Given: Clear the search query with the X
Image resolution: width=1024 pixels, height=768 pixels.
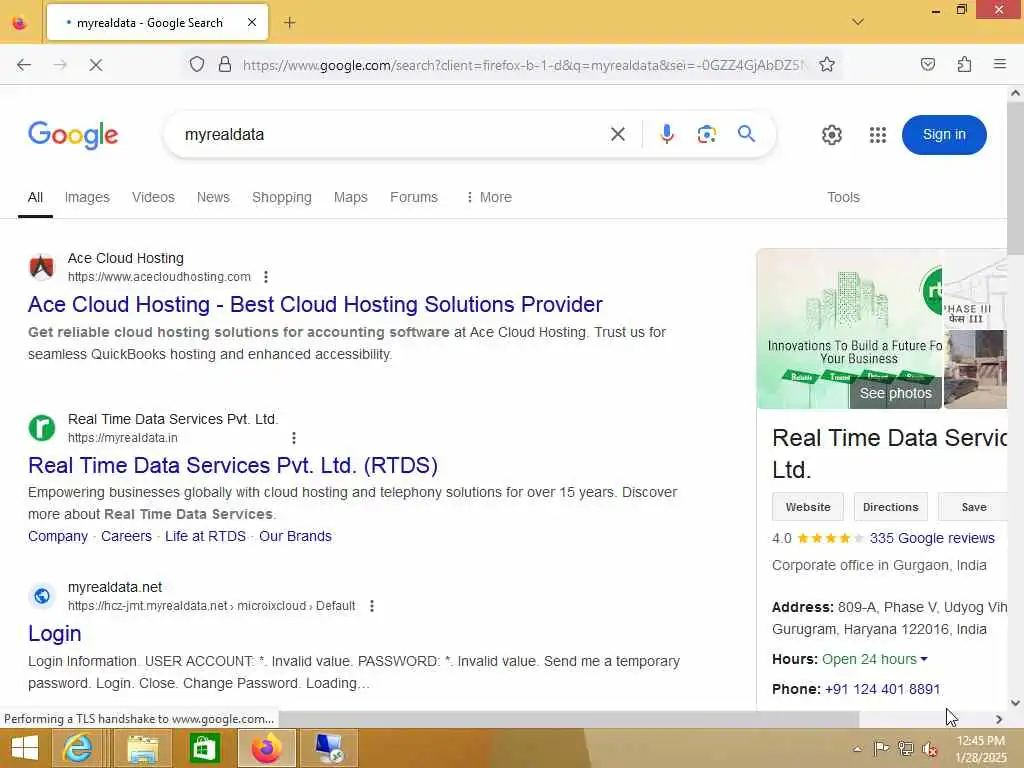Looking at the screenshot, I should pos(617,135).
